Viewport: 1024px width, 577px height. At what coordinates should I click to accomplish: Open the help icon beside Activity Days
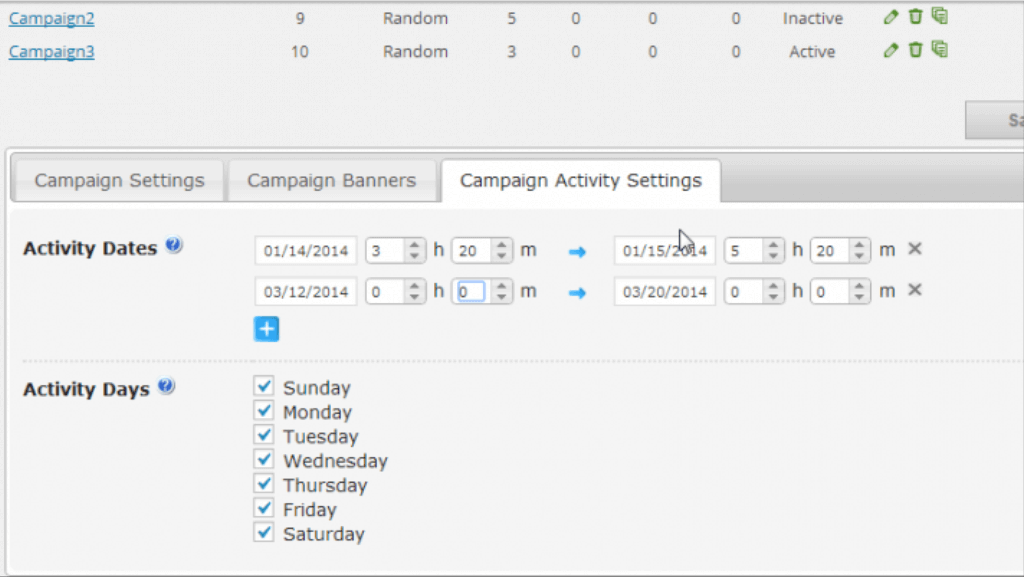coord(166,387)
